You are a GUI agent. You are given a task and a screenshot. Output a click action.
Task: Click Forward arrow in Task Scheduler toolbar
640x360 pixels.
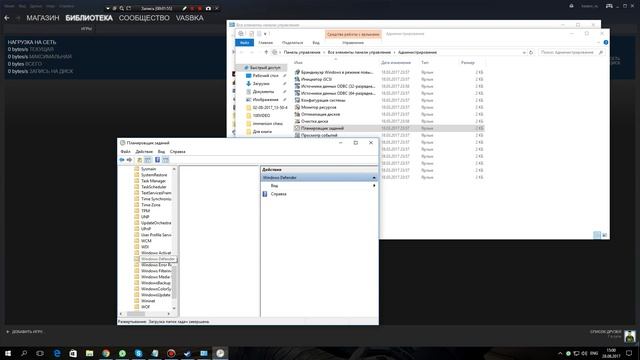129,160
